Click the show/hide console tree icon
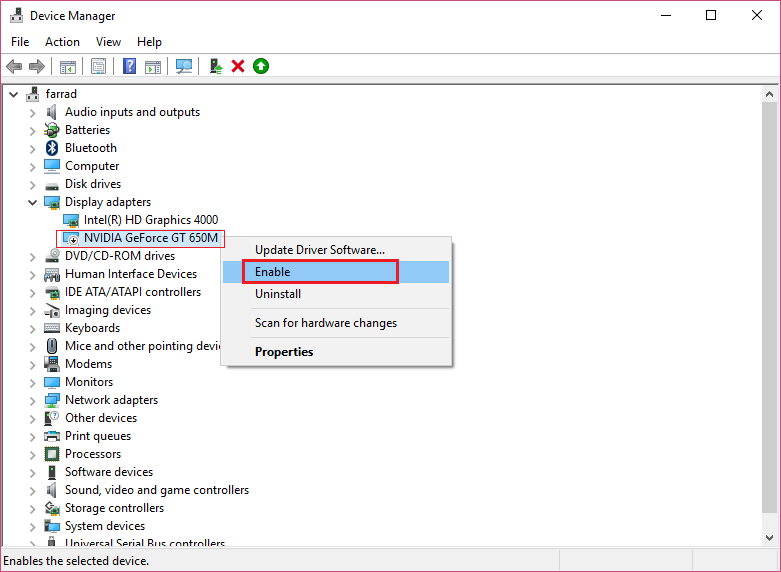 click(68, 66)
